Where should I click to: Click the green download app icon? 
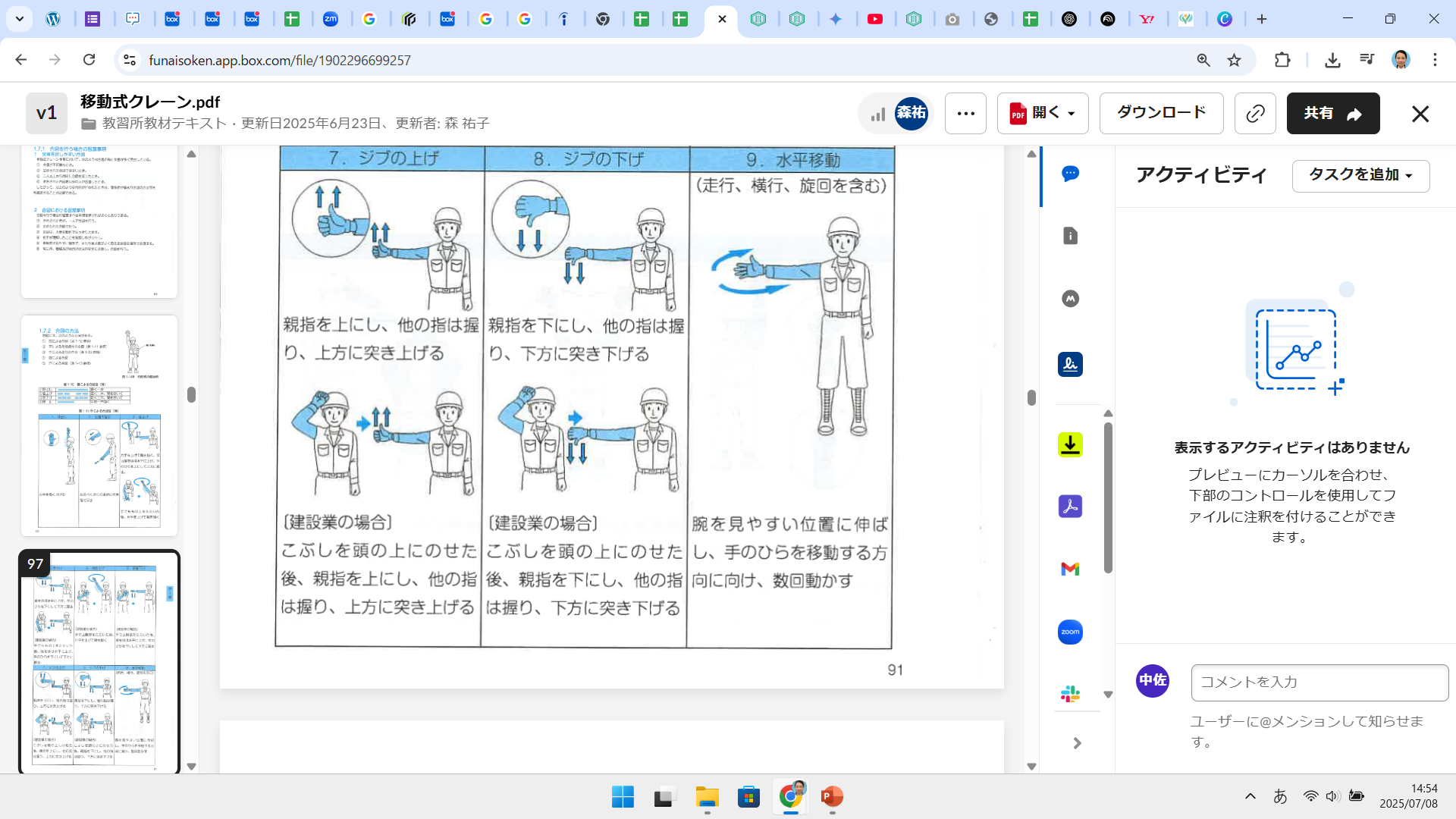tap(1070, 444)
